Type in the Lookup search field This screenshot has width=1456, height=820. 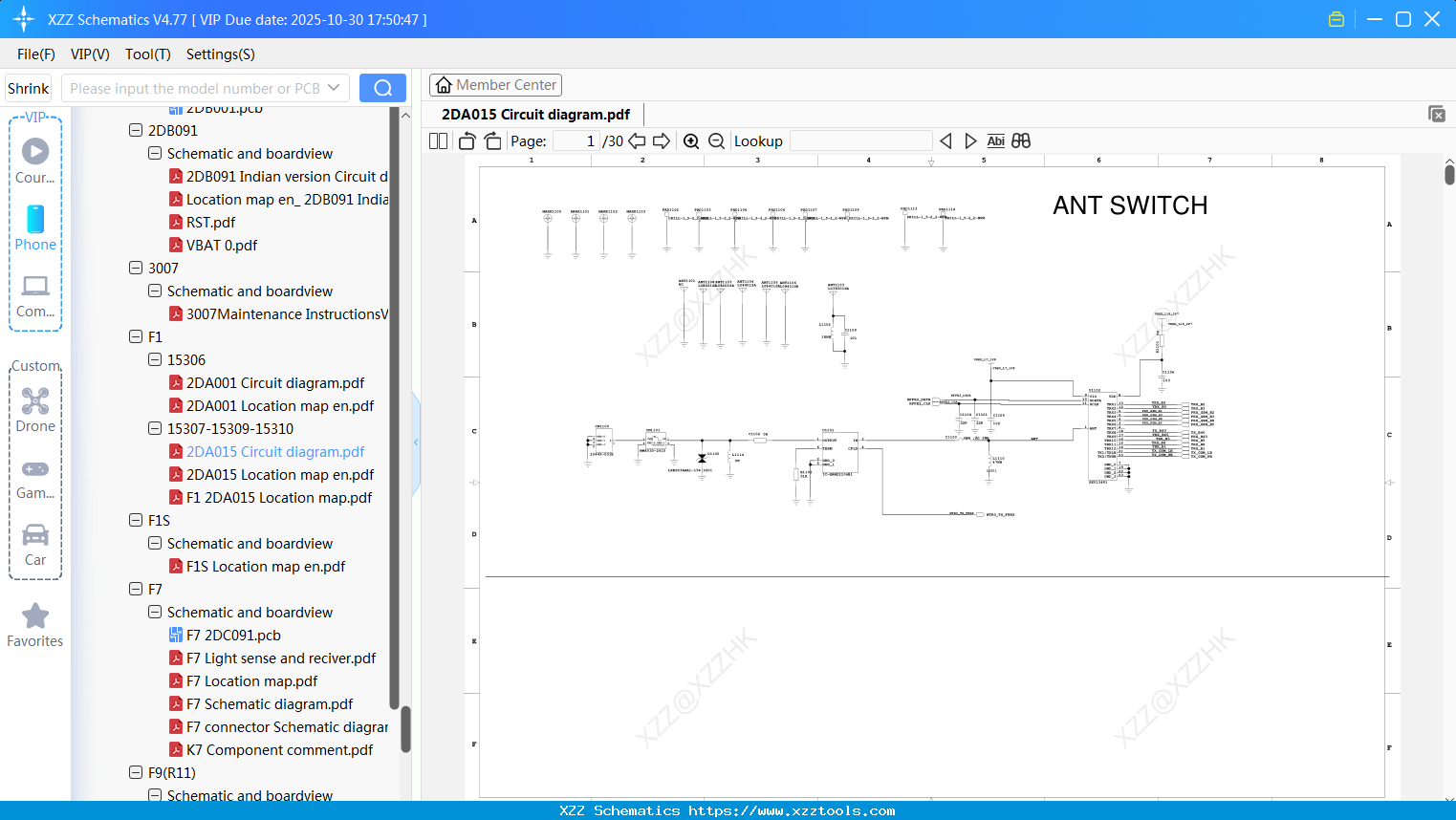pyautogui.click(x=859, y=140)
